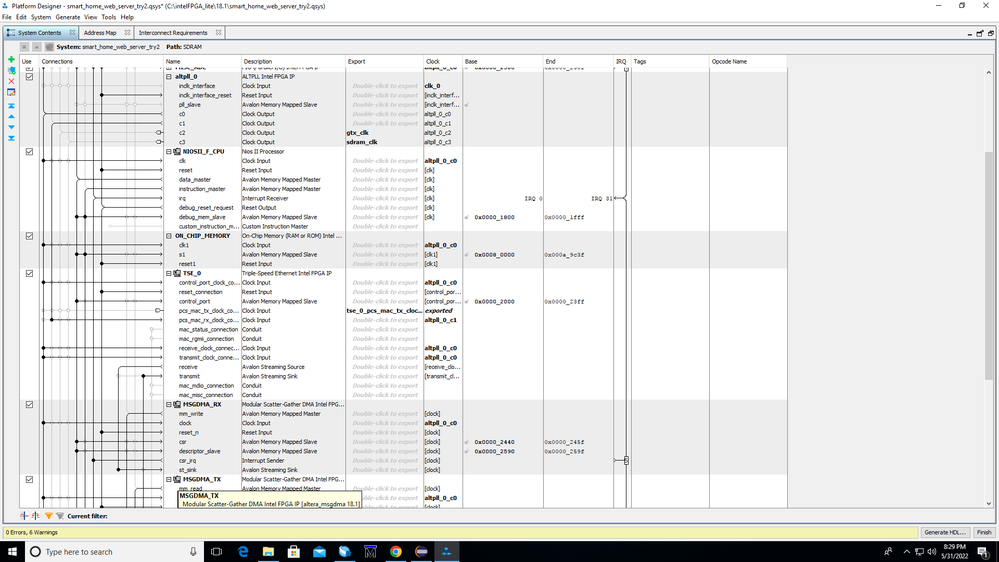Click the second red-blue connection display icon
Screen dimensions: 999x562
click(x=36, y=516)
